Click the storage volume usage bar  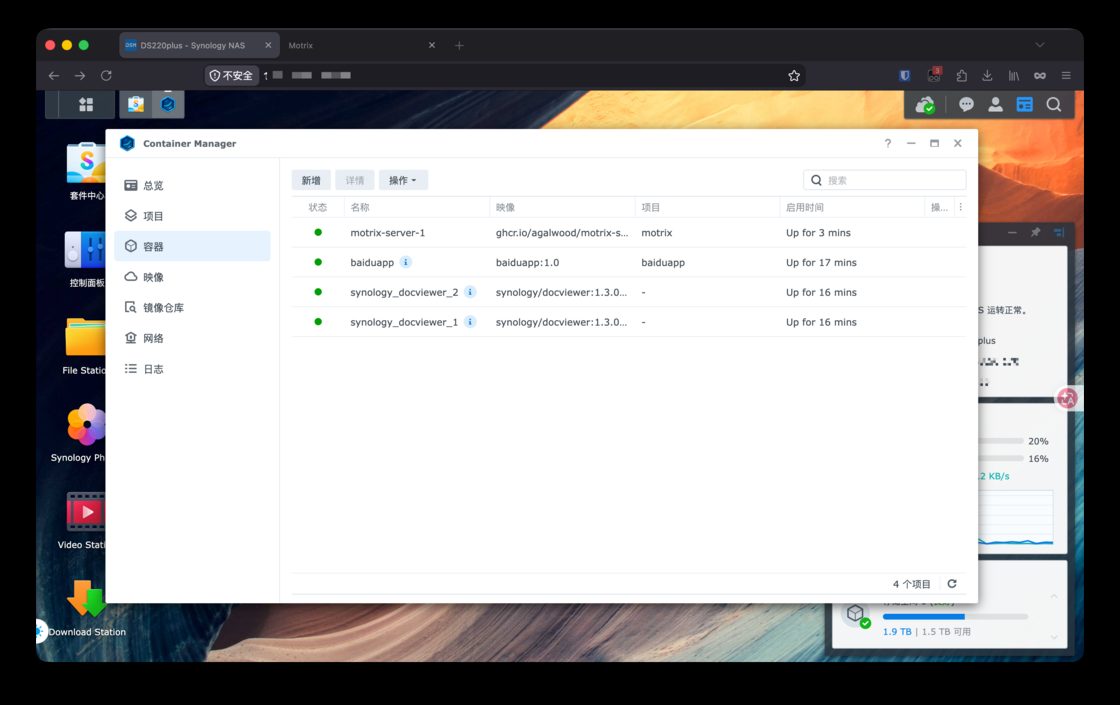pos(955,616)
